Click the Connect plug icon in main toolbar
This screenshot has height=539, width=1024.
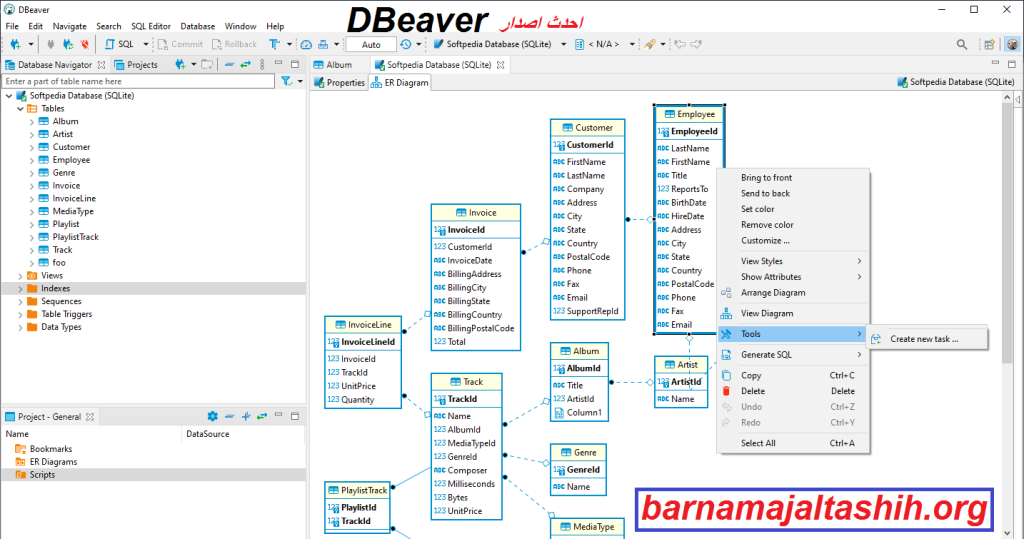[x=50, y=44]
